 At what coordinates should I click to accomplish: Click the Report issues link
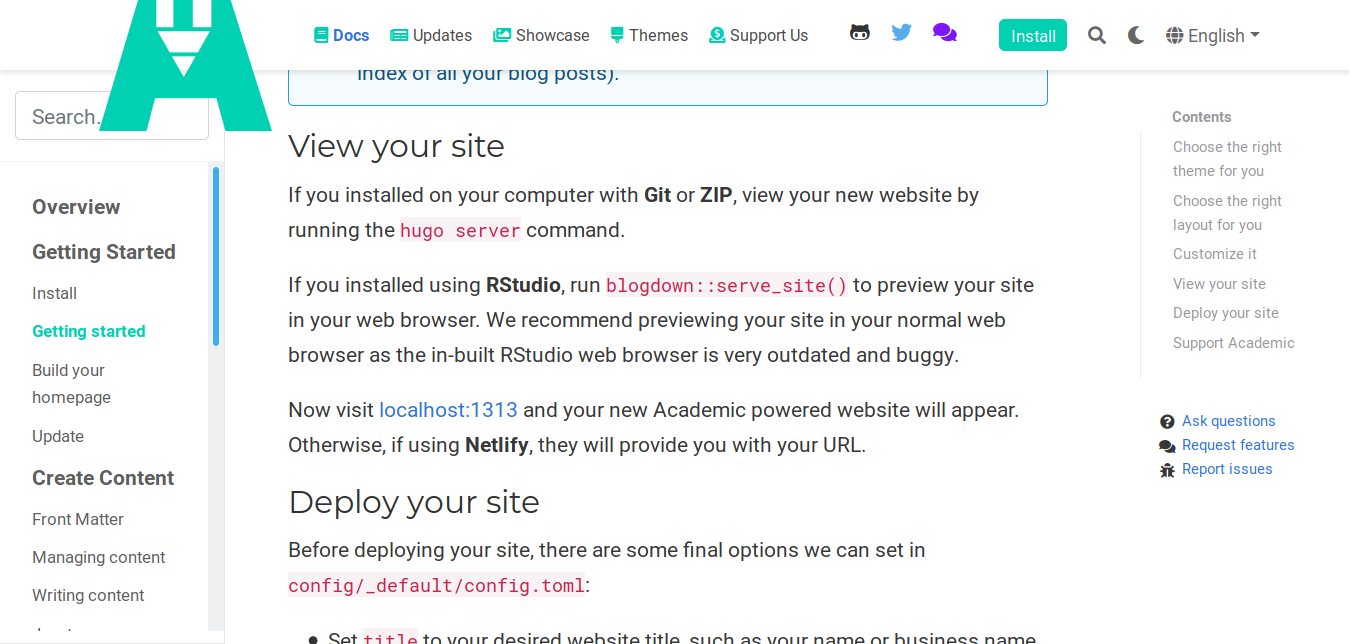pos(1227,469)
